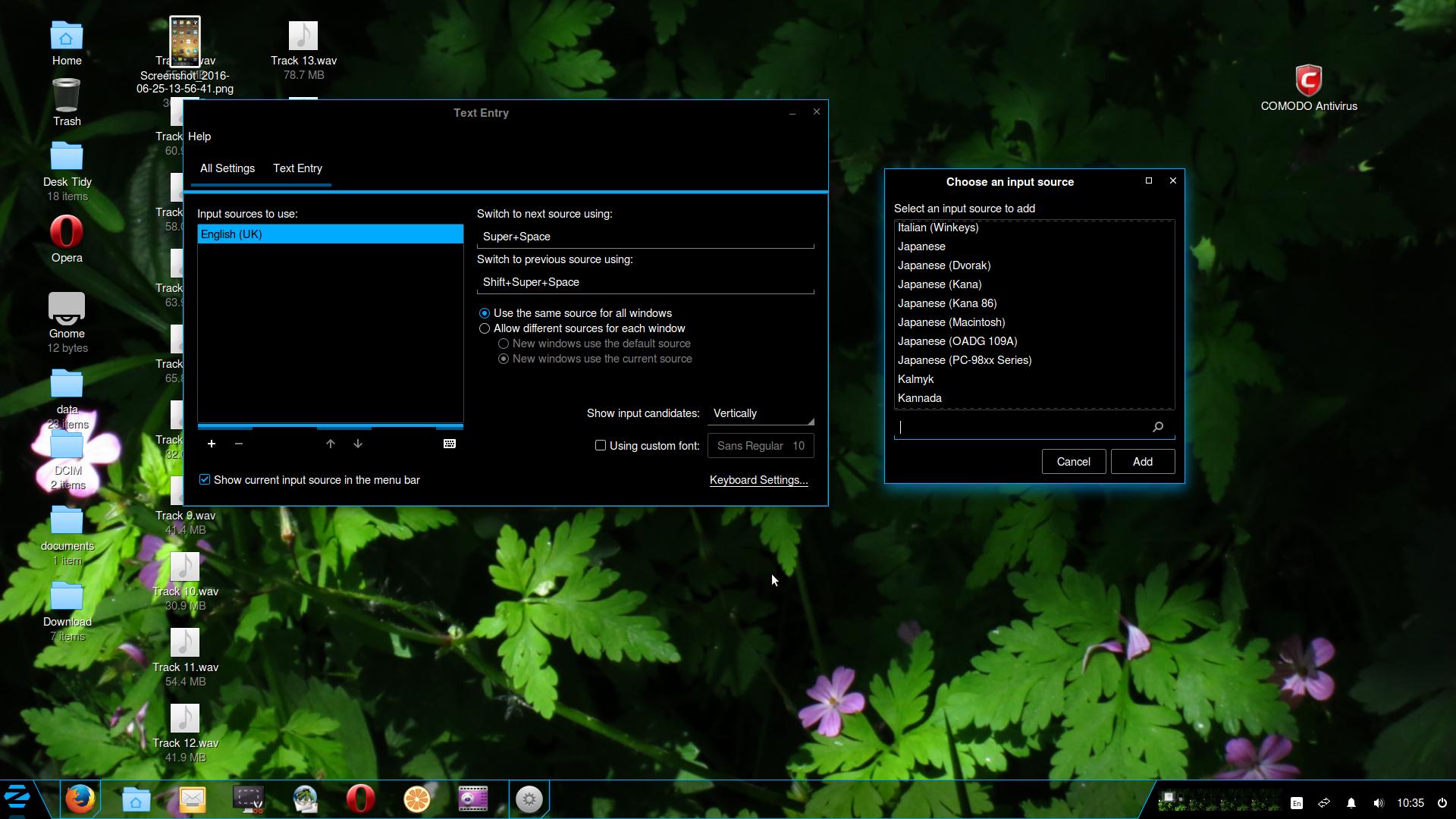
Task: Switch to the All Settings tab
Action: [227, 168]
